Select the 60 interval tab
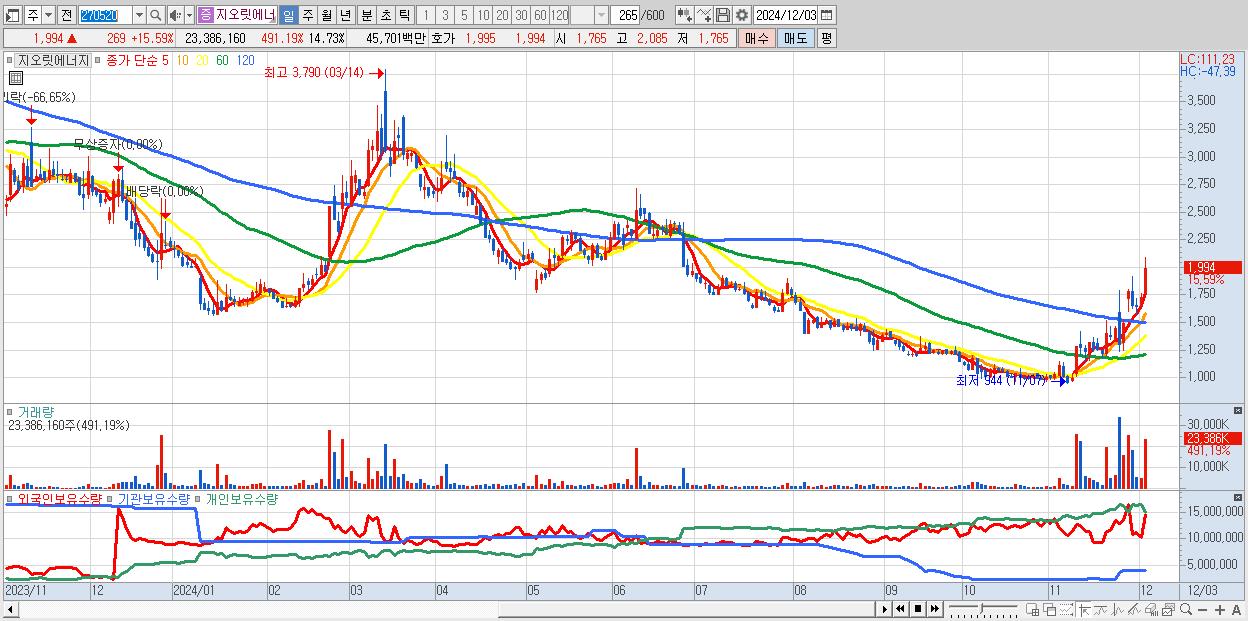The width and height of the screenshot is (1248, 621). 540,15
